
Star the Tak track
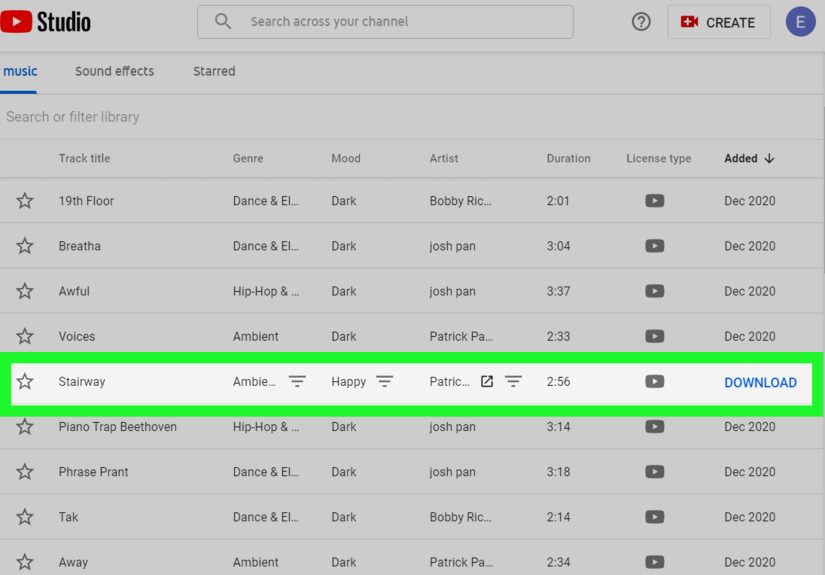coord(25,517)
